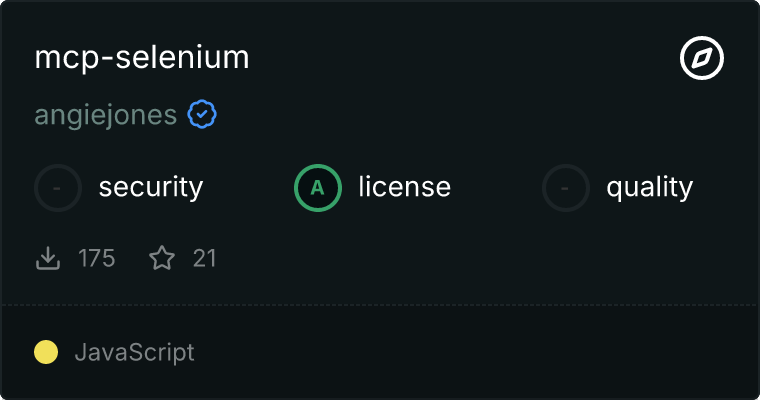Click the downloads arrow icon
The image size is (760, 400).
tap(48, 259)
